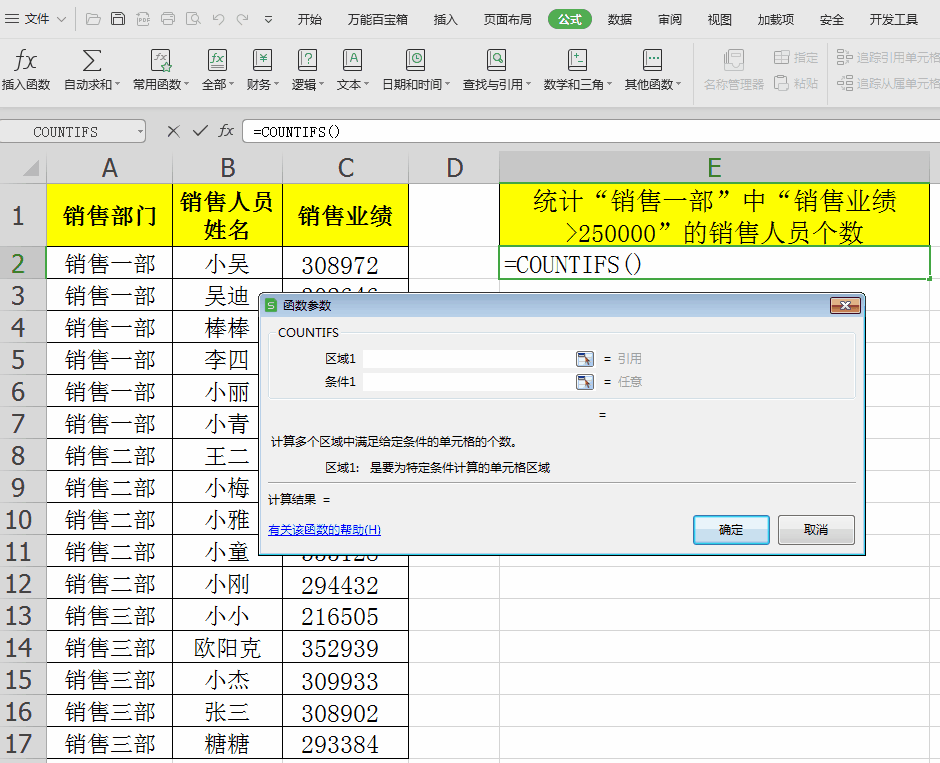Open the 常用函数 functions icon
940x763 pixels.
(x=161, y=61)
